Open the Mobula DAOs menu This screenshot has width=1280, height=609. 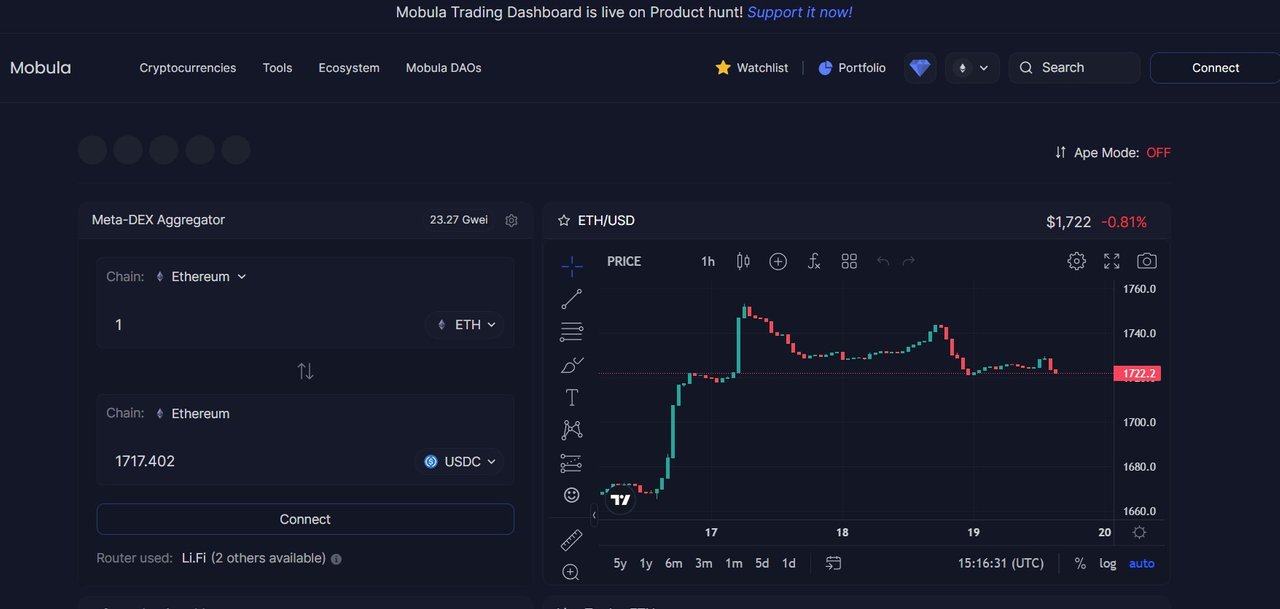coord(443,68)
